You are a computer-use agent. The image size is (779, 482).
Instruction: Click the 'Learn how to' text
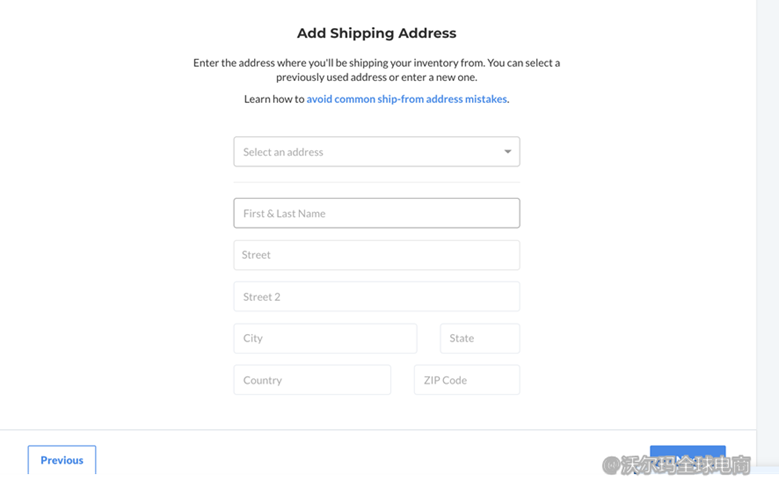274,99
